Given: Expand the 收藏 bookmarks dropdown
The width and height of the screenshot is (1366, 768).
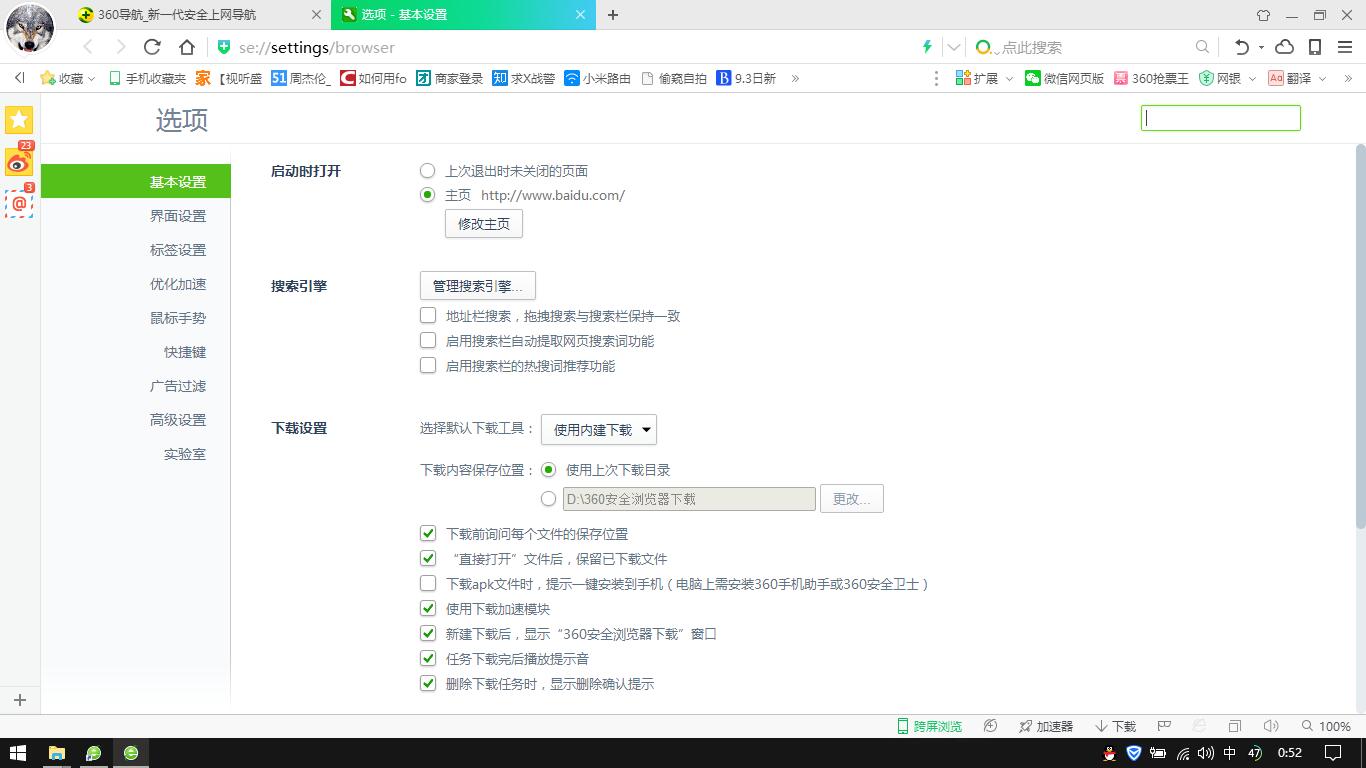Looking at the screenshot, I should tap(68, 78).
